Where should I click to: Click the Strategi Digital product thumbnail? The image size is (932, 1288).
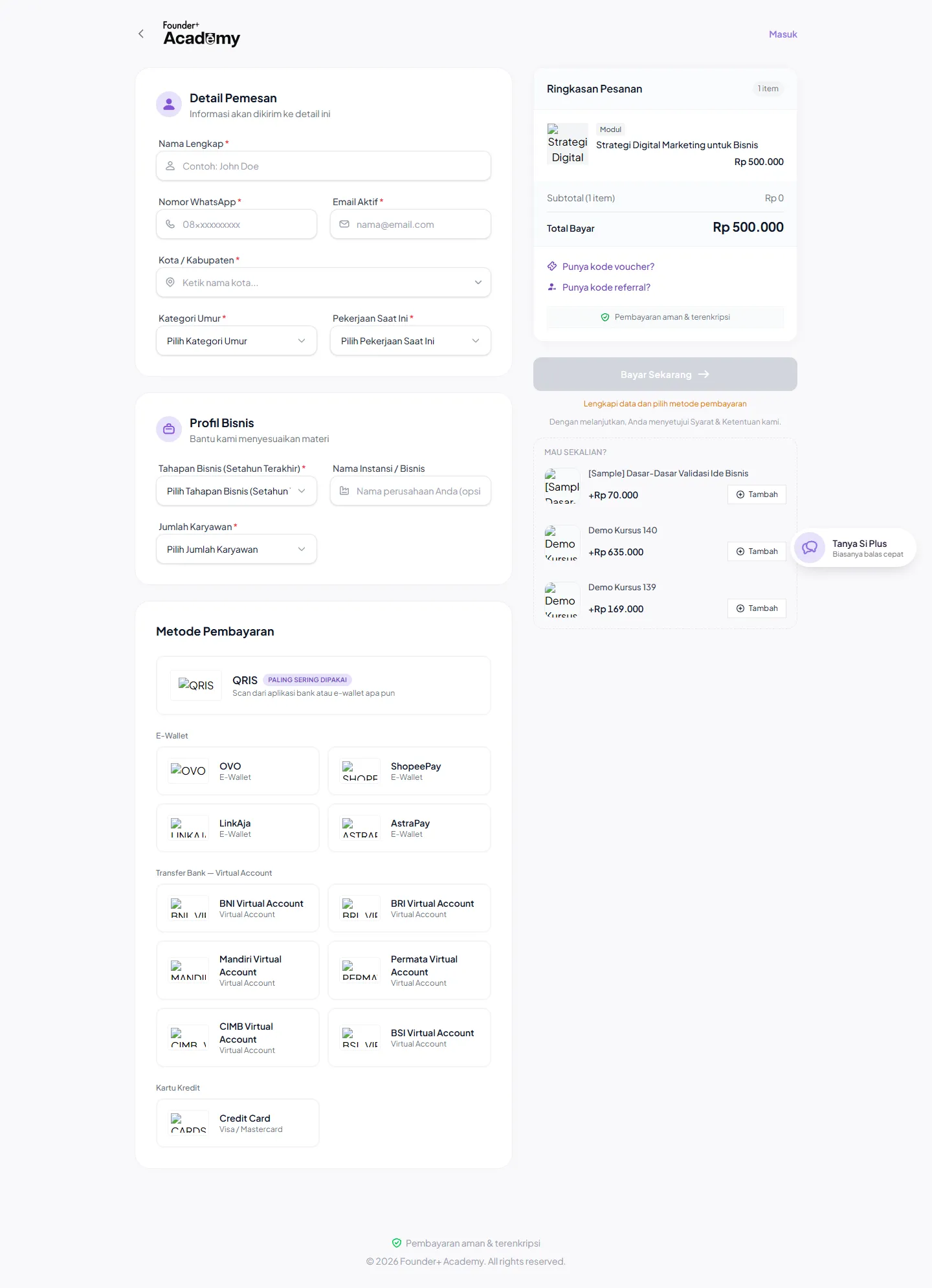click(568, 144)
